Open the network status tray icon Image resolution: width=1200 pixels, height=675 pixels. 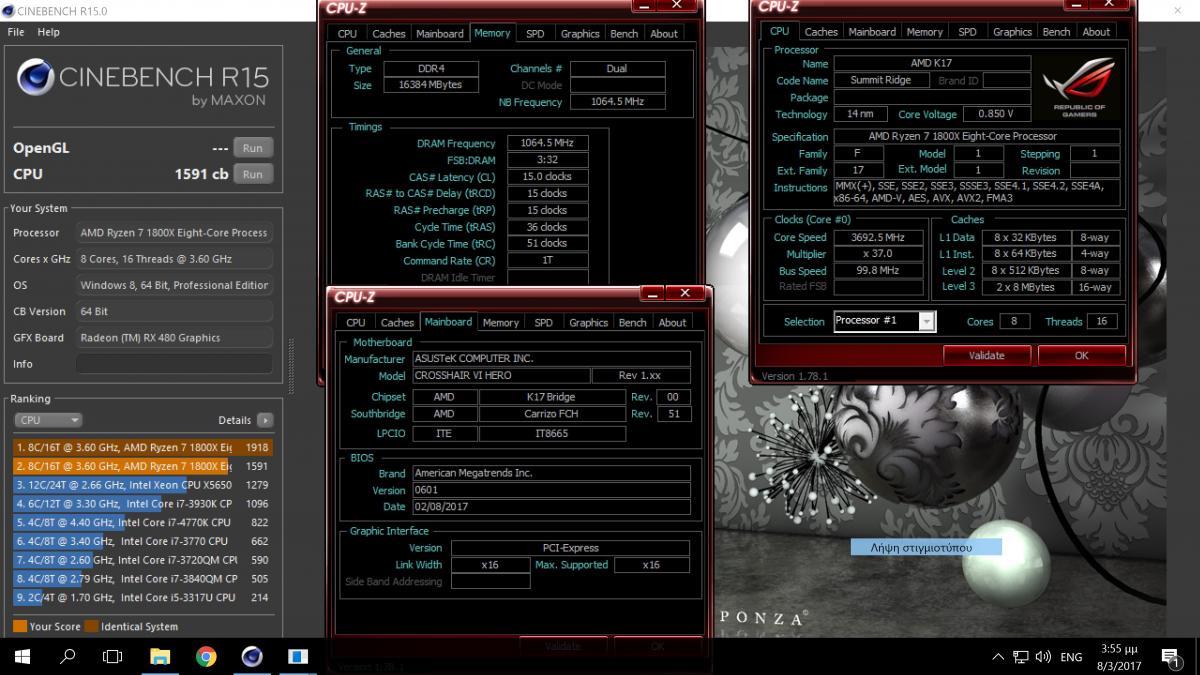1021,657
